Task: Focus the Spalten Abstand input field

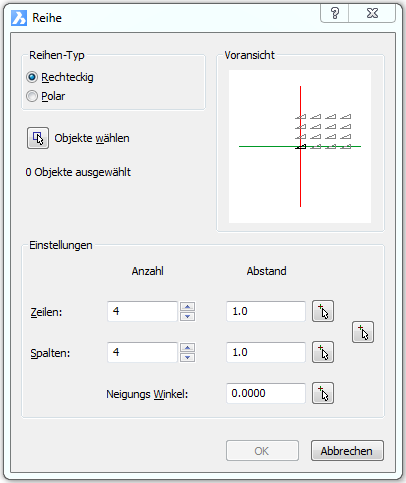Action: (266, 352)
